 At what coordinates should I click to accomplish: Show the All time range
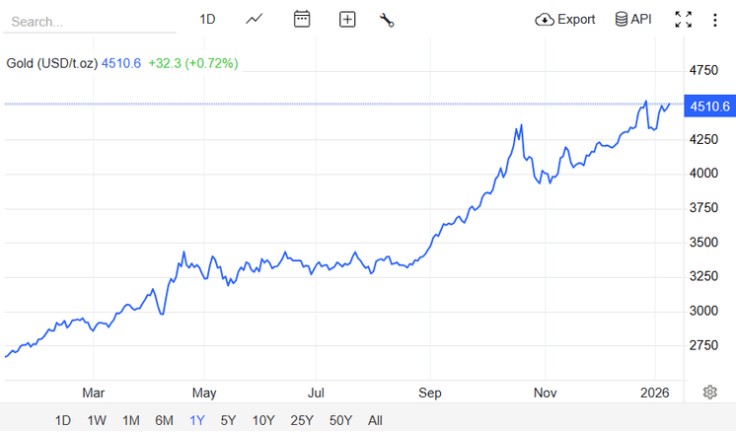point(375,420)
